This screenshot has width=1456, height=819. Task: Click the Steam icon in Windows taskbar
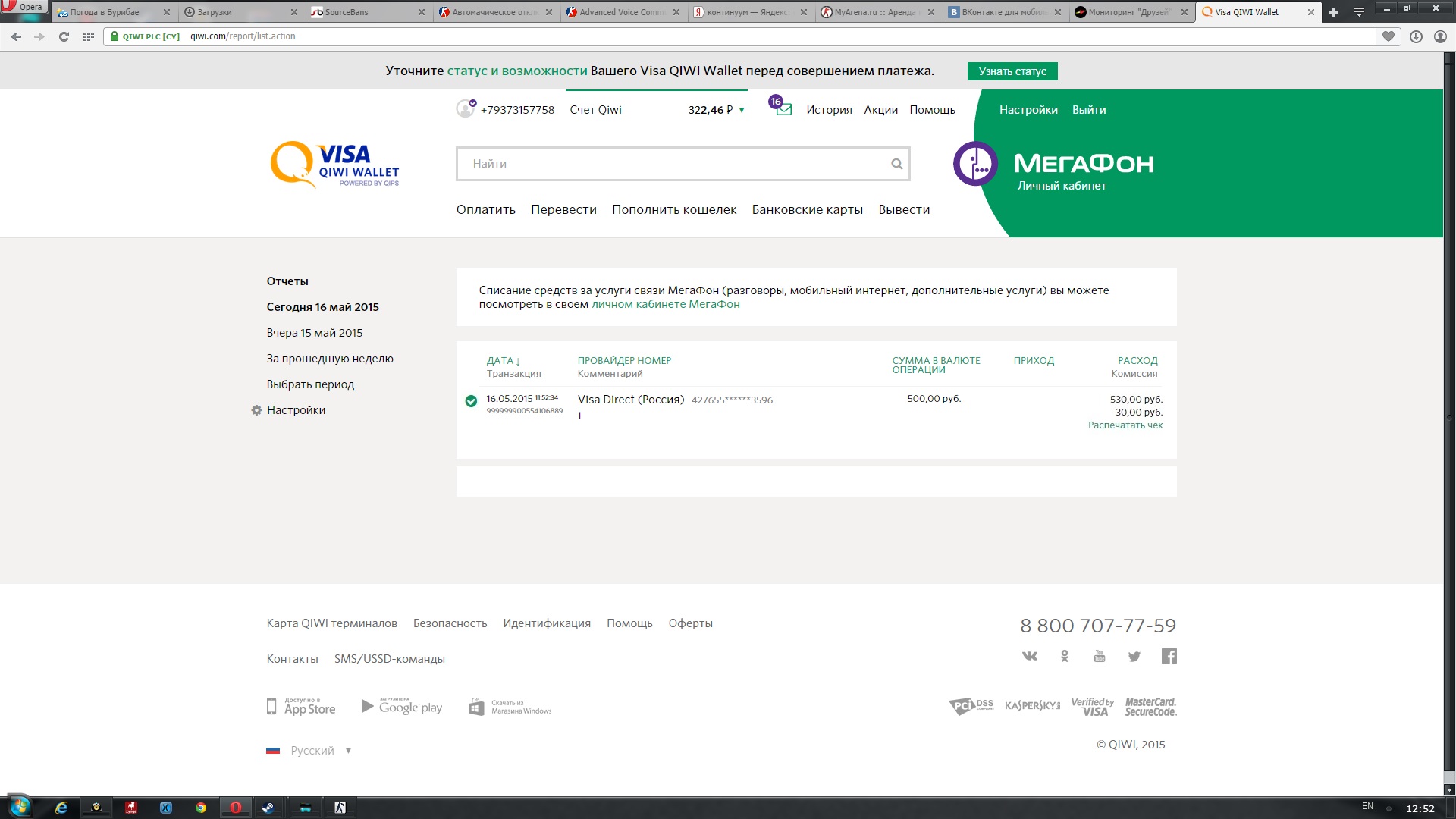point(268,808)
